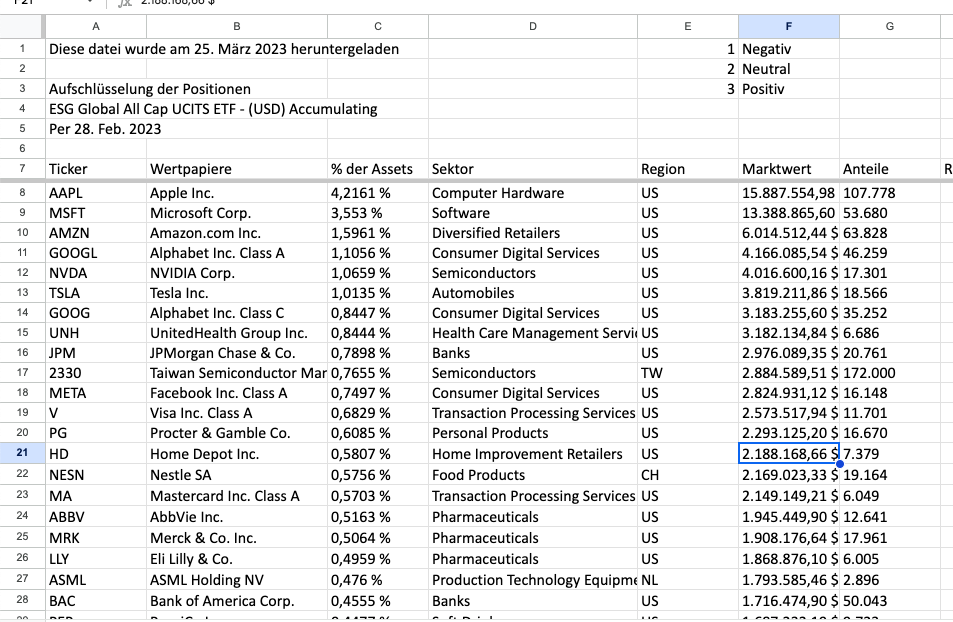
Task: Select column B header
Action: (237, 26)
